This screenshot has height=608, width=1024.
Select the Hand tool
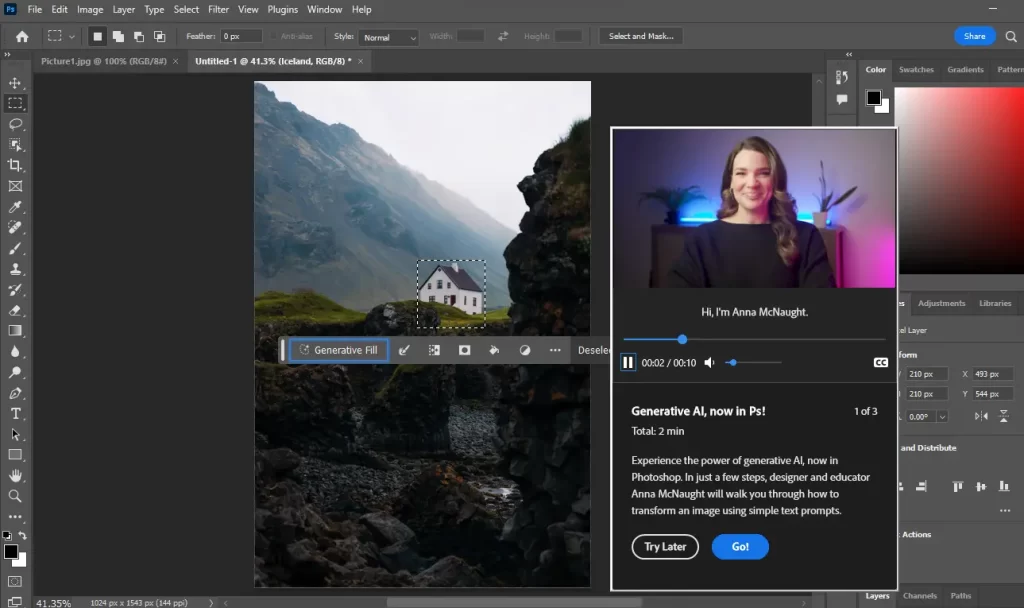[x=15, y=475]
